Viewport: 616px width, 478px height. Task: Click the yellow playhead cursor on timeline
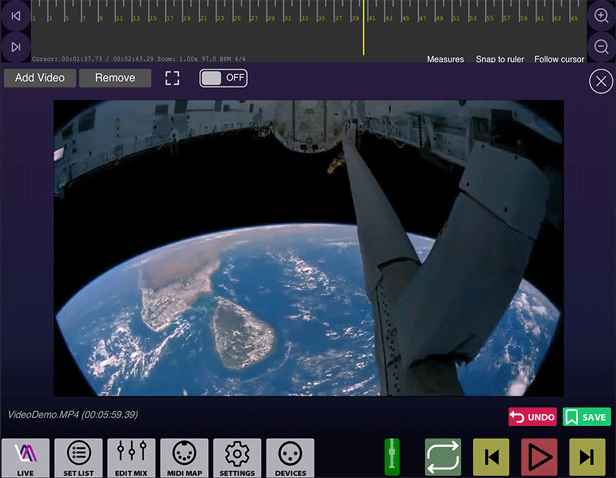tap(363, 27)
